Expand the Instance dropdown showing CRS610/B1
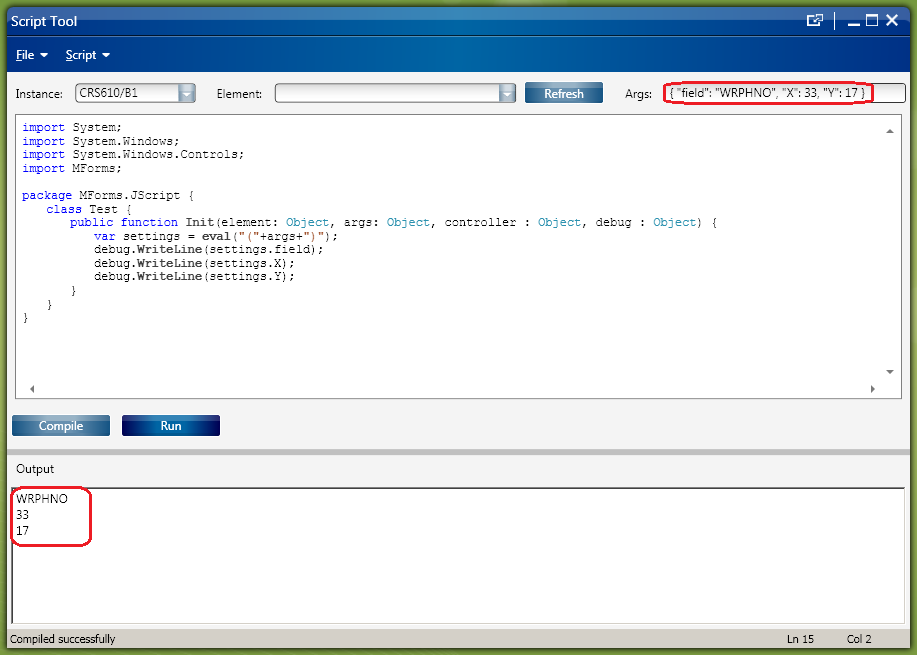 [186, 93]
